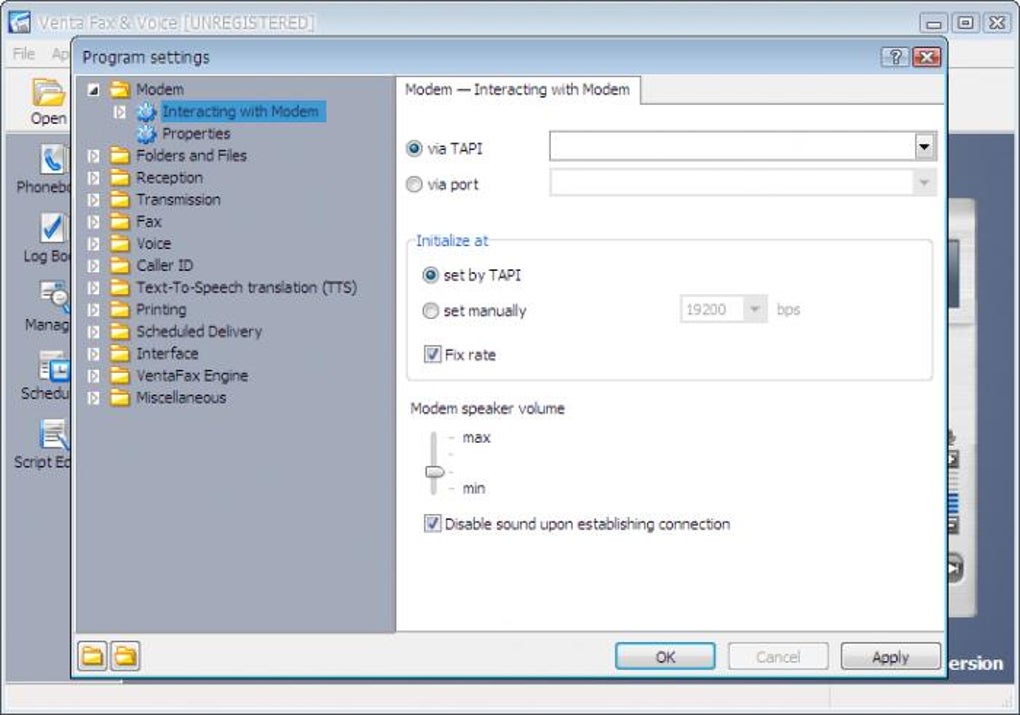1020x715 pixels.
Task: Click the Printing folder icon
Action: click(120, 310)
